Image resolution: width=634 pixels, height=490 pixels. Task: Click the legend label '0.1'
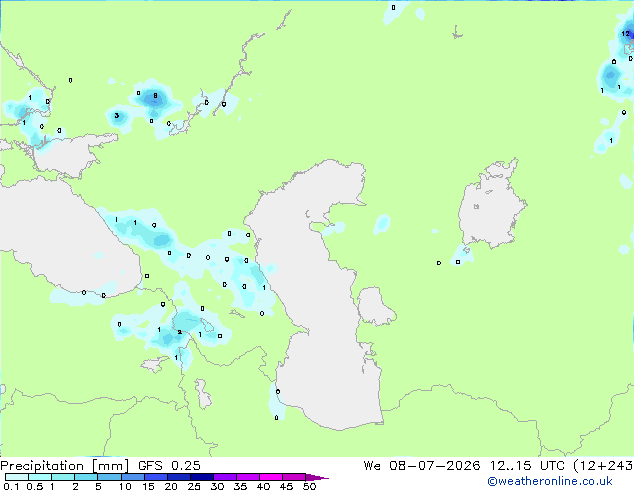11,486
